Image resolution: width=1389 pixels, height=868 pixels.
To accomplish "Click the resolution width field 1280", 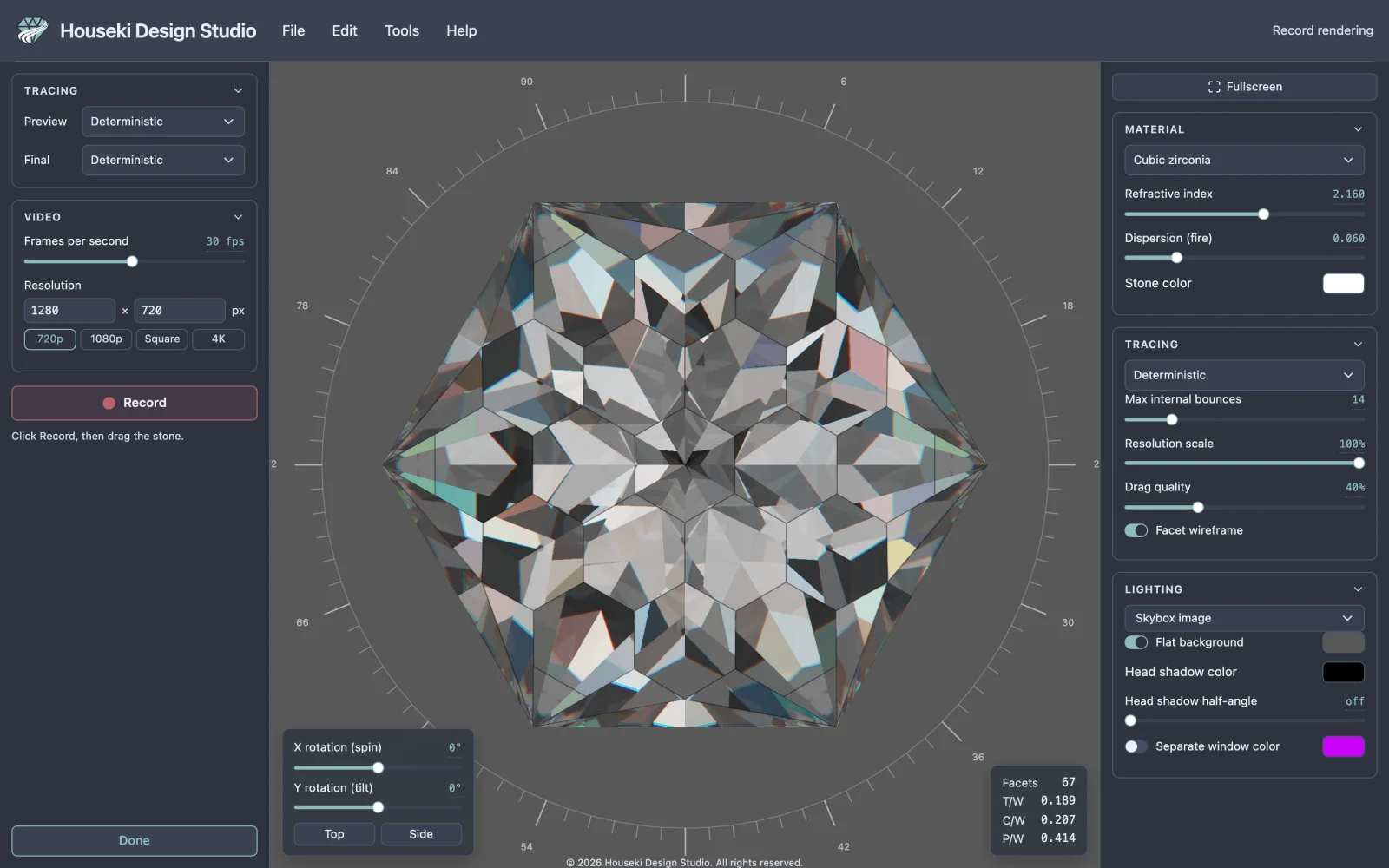I will click(x=69, y=311).
